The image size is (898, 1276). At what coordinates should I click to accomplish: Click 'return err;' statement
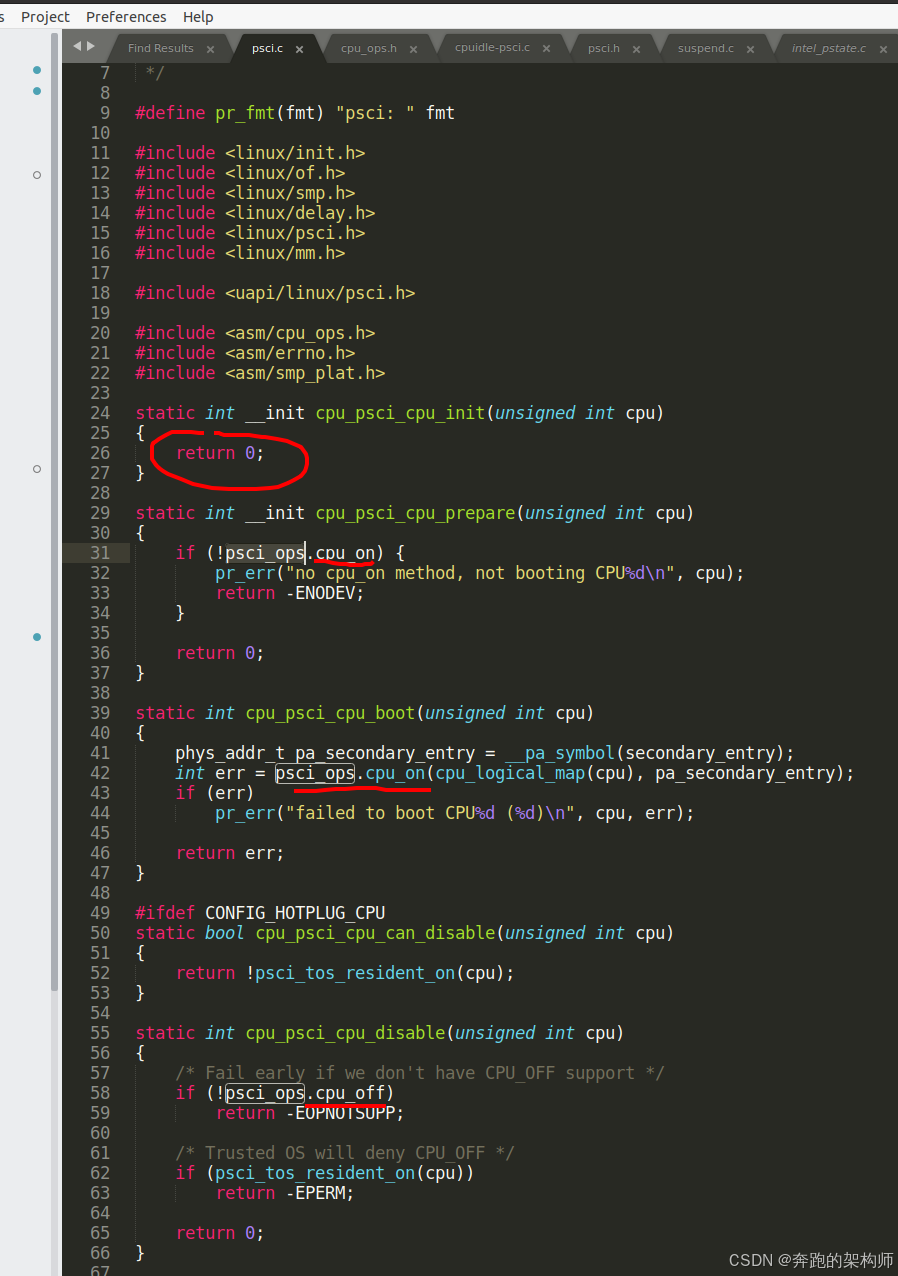(x=230, y=853)
